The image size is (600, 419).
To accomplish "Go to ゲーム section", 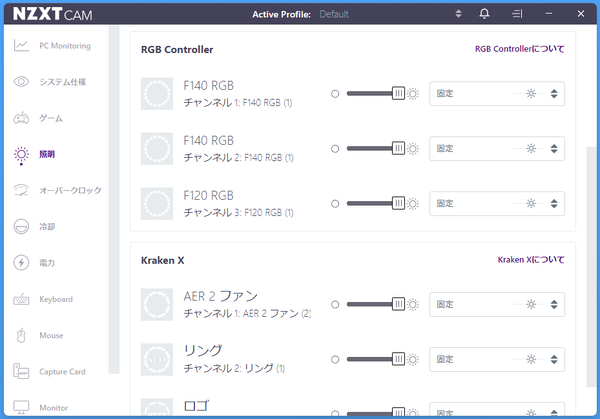I will tap(51, 118).
